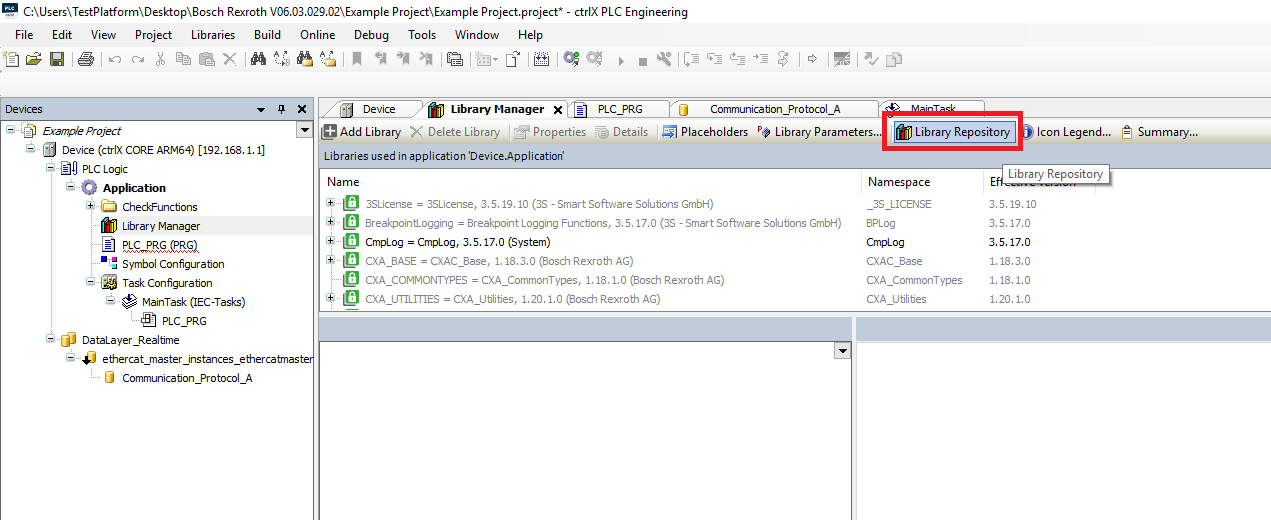Click the Placeholders toolbar button
Image resolution: width=1271 pixels, height=520 pixels.
(x=705, y=132)
